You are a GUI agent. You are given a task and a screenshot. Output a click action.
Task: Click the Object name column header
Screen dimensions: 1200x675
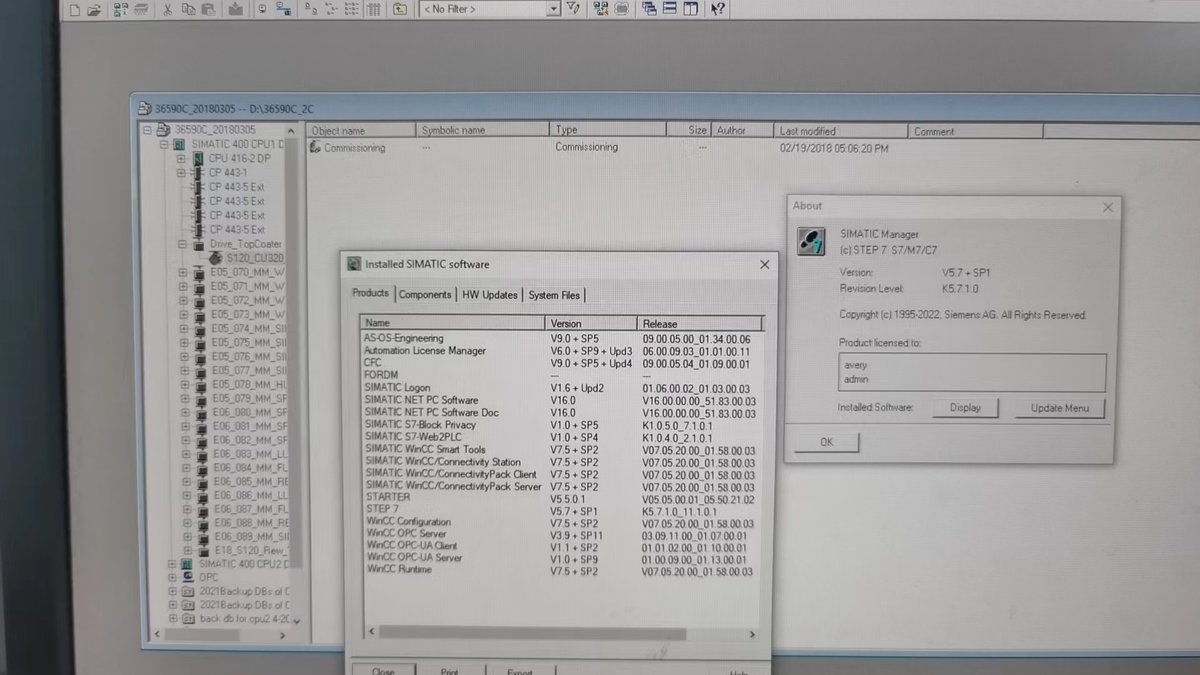coord(361,131)
